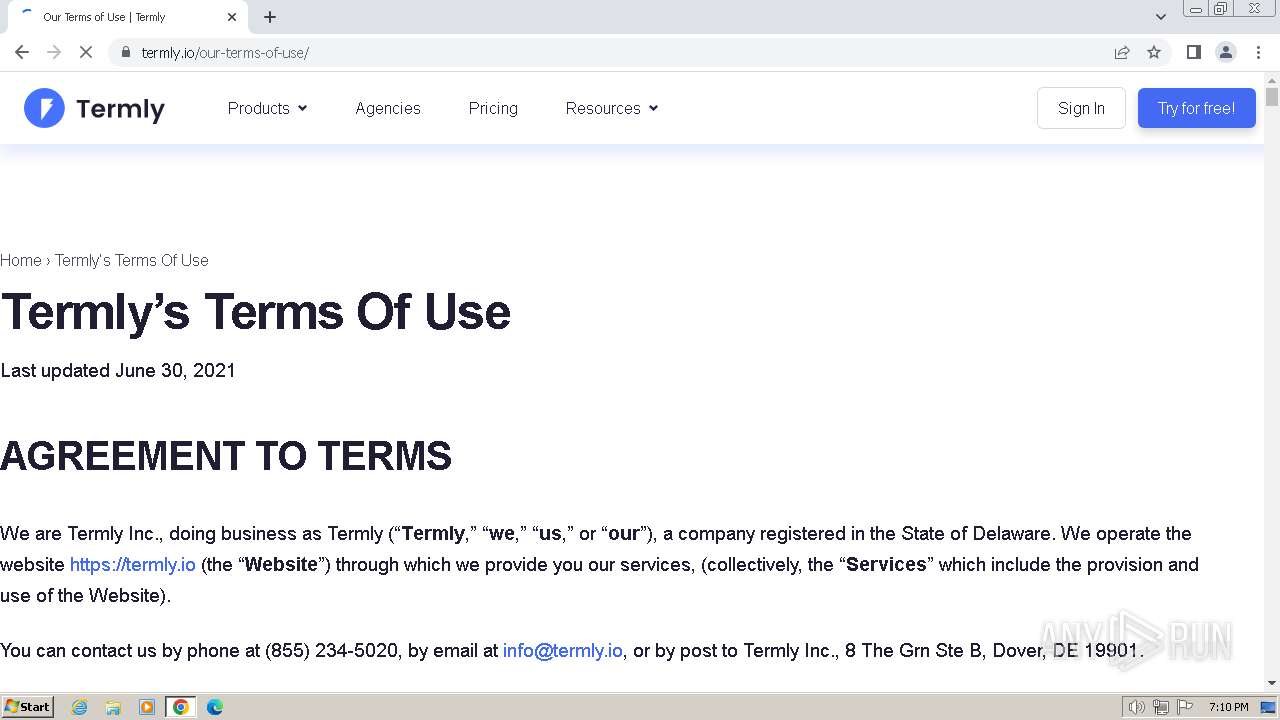Click the Sign In button
1280x720 pixels.
tap(1081, 108)
